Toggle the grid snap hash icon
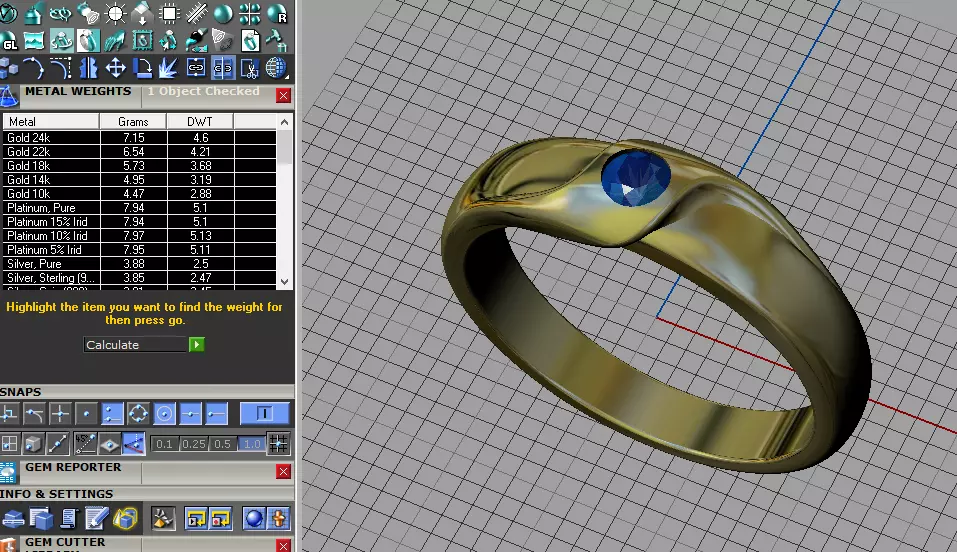The width and height of the screenshot is (957, 552). coord(278,444)
